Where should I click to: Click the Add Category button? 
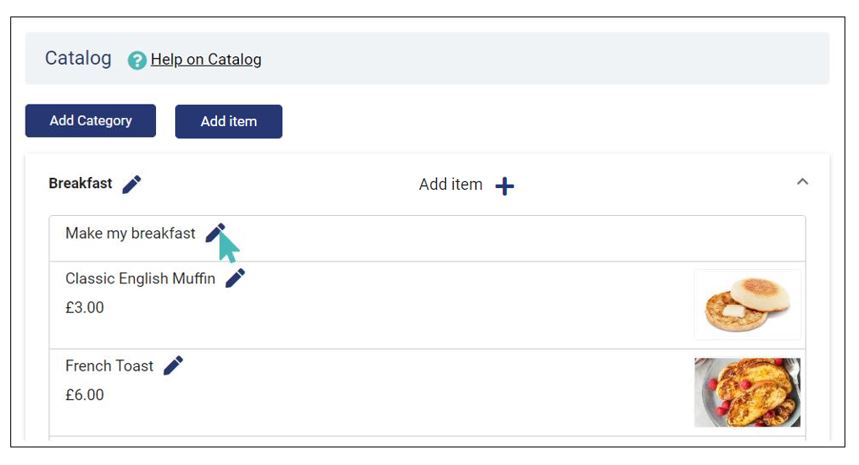tap(90, 120)
